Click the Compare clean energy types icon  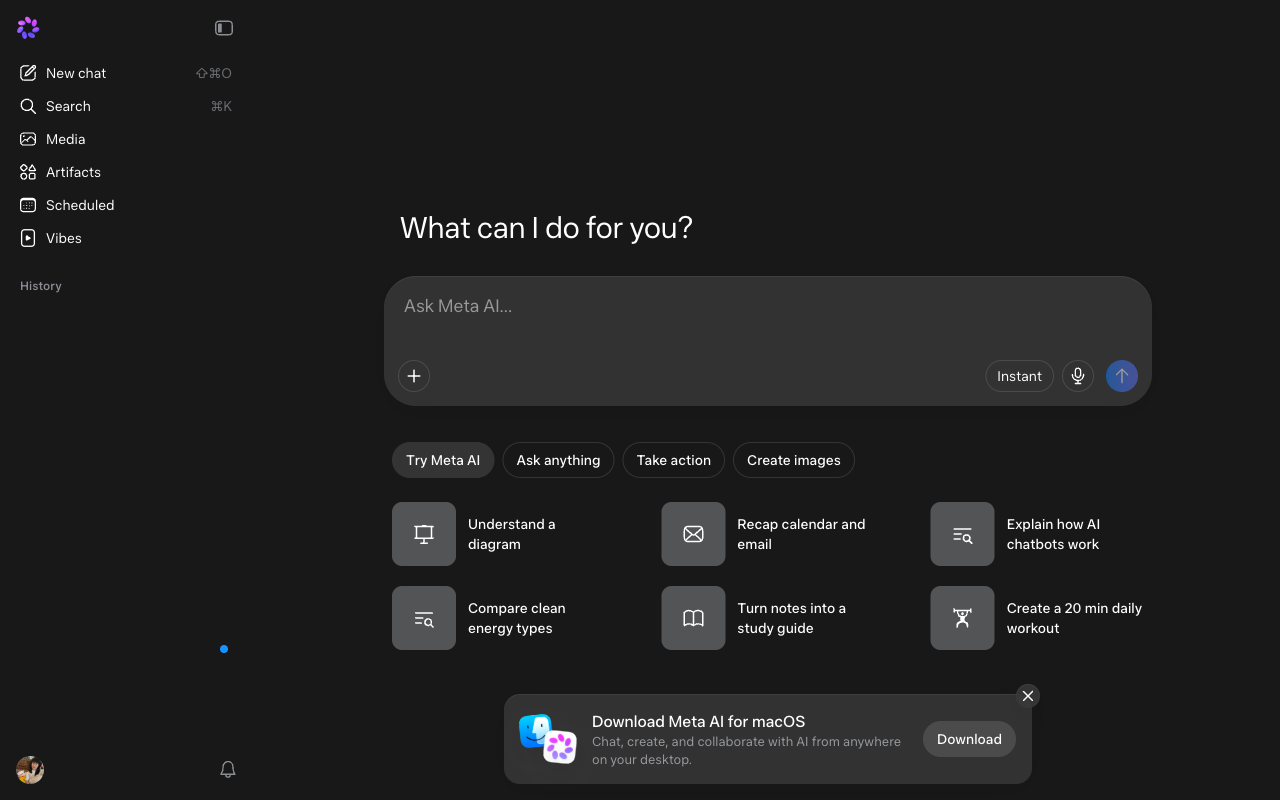(x=424, y=618)
